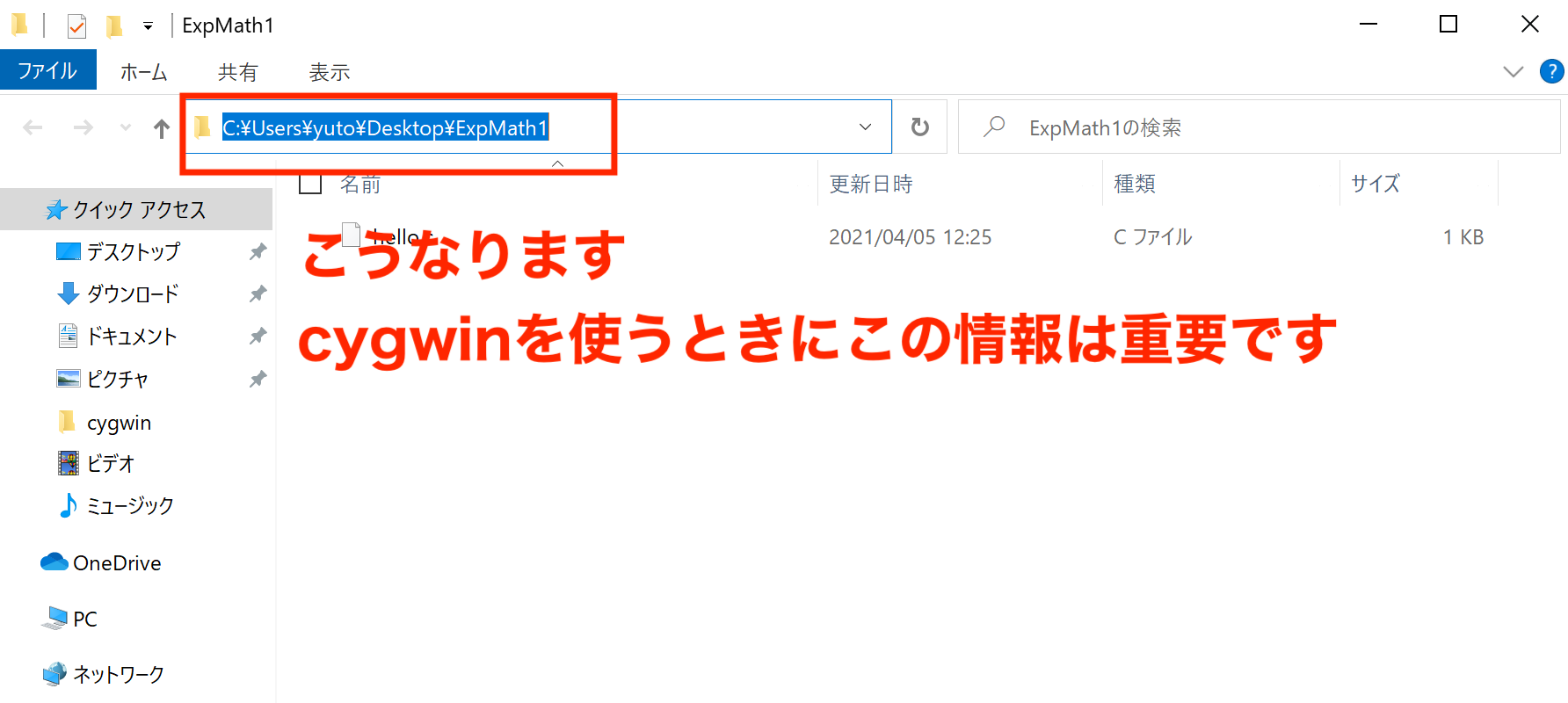Open ダウンロード in the sidebar
This screenshot has height=703, width=1568.
coord(133,294)
